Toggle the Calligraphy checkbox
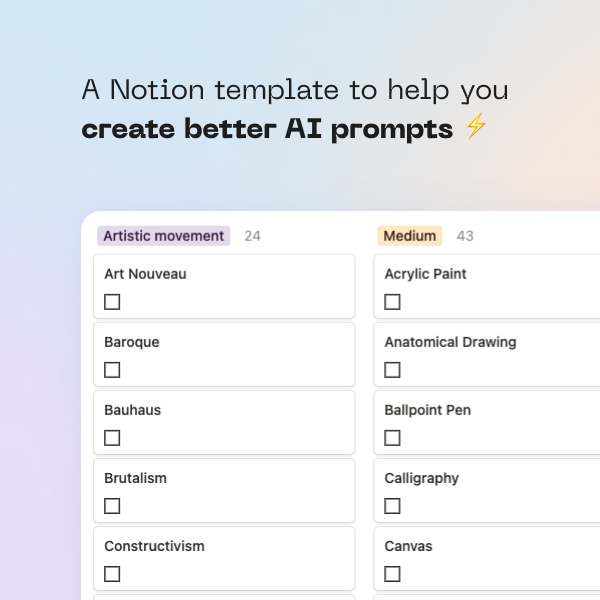The image size is (600, 600). point(392,506)
